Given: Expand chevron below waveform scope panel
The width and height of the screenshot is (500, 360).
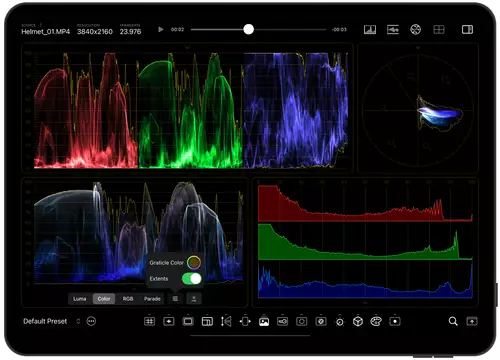Looking at the screenshot, I should [x=134, y=289].
